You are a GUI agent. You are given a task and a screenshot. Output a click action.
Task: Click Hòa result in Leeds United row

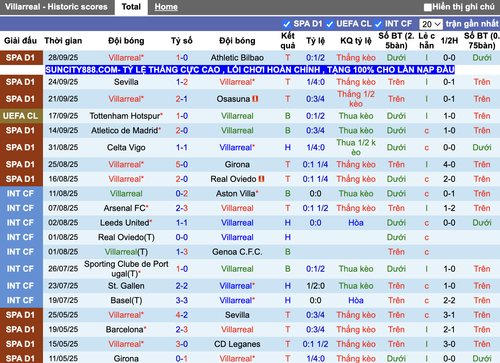point(356,223)
